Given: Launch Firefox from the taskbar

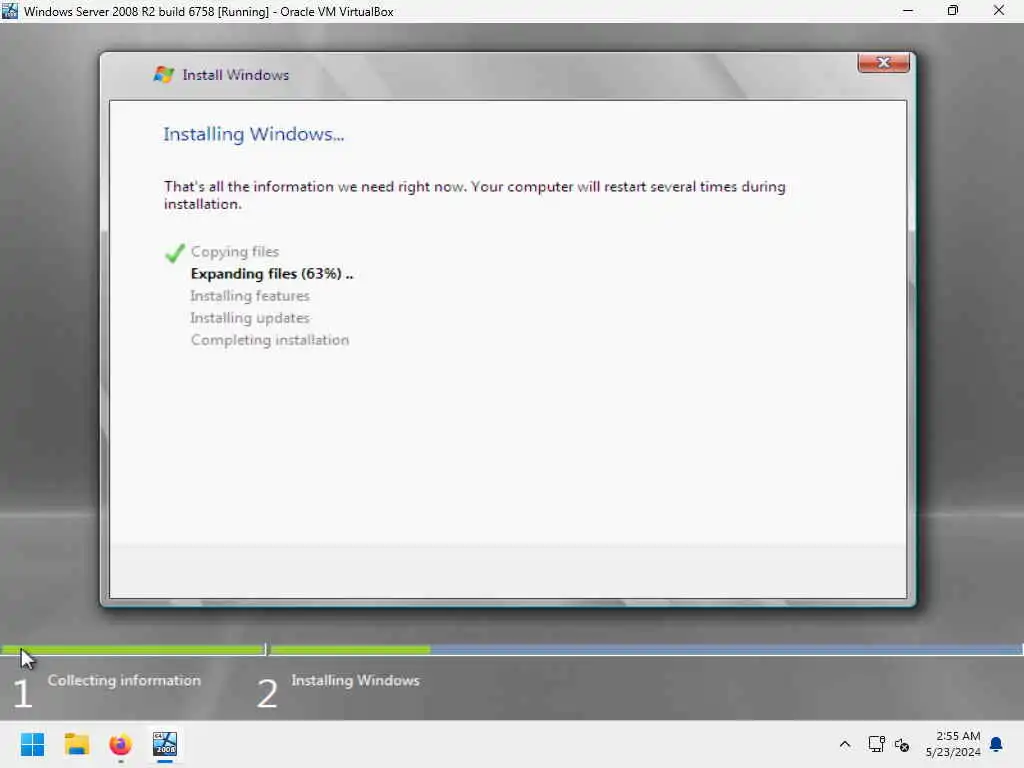Looking at the screenshot, I should pyautogui.click(x=120, y=744).
